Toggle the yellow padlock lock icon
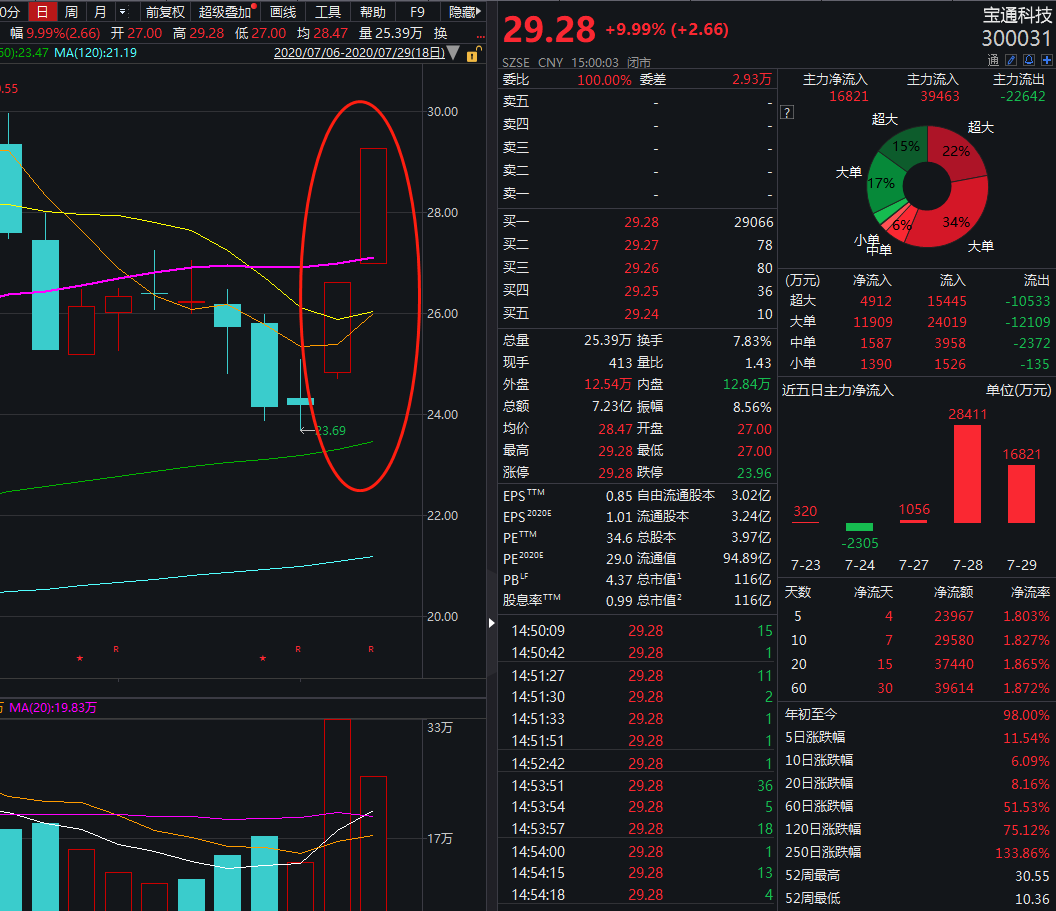The height and width of the screenshot is (911, 1056). pyautogui.click(x=473, y=54)
